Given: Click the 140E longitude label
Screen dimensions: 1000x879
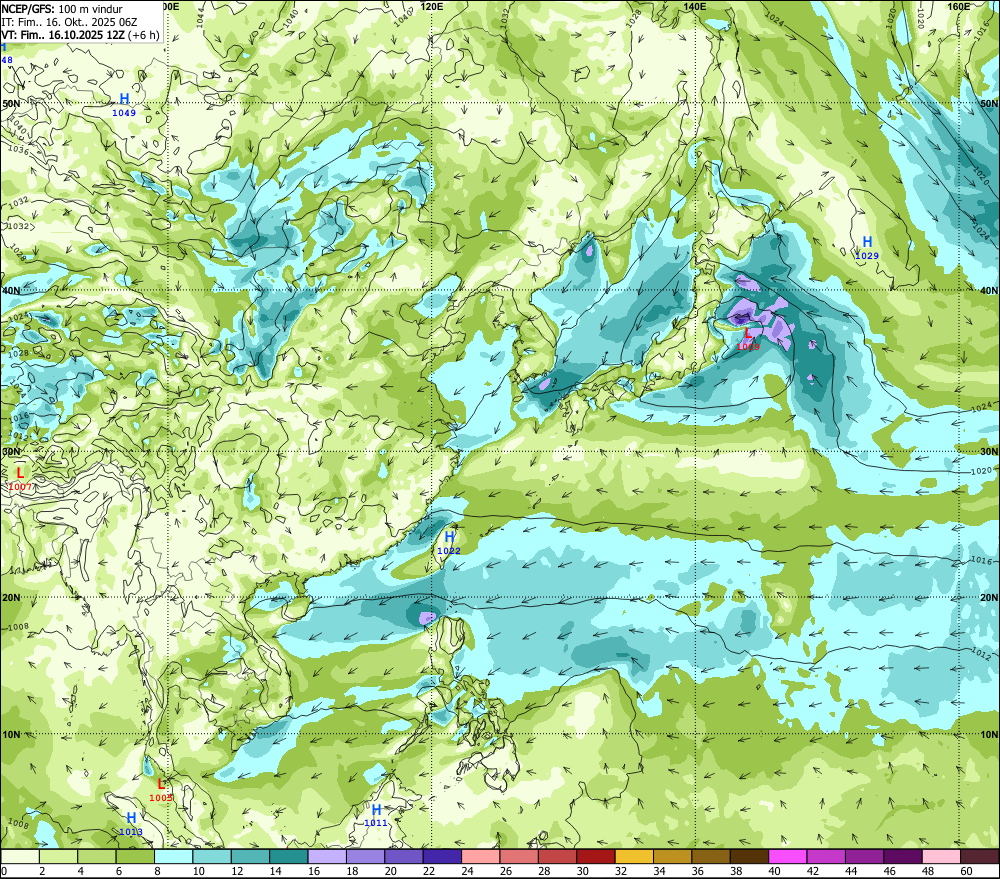Looking at the screenshot, I should point(695,6).
